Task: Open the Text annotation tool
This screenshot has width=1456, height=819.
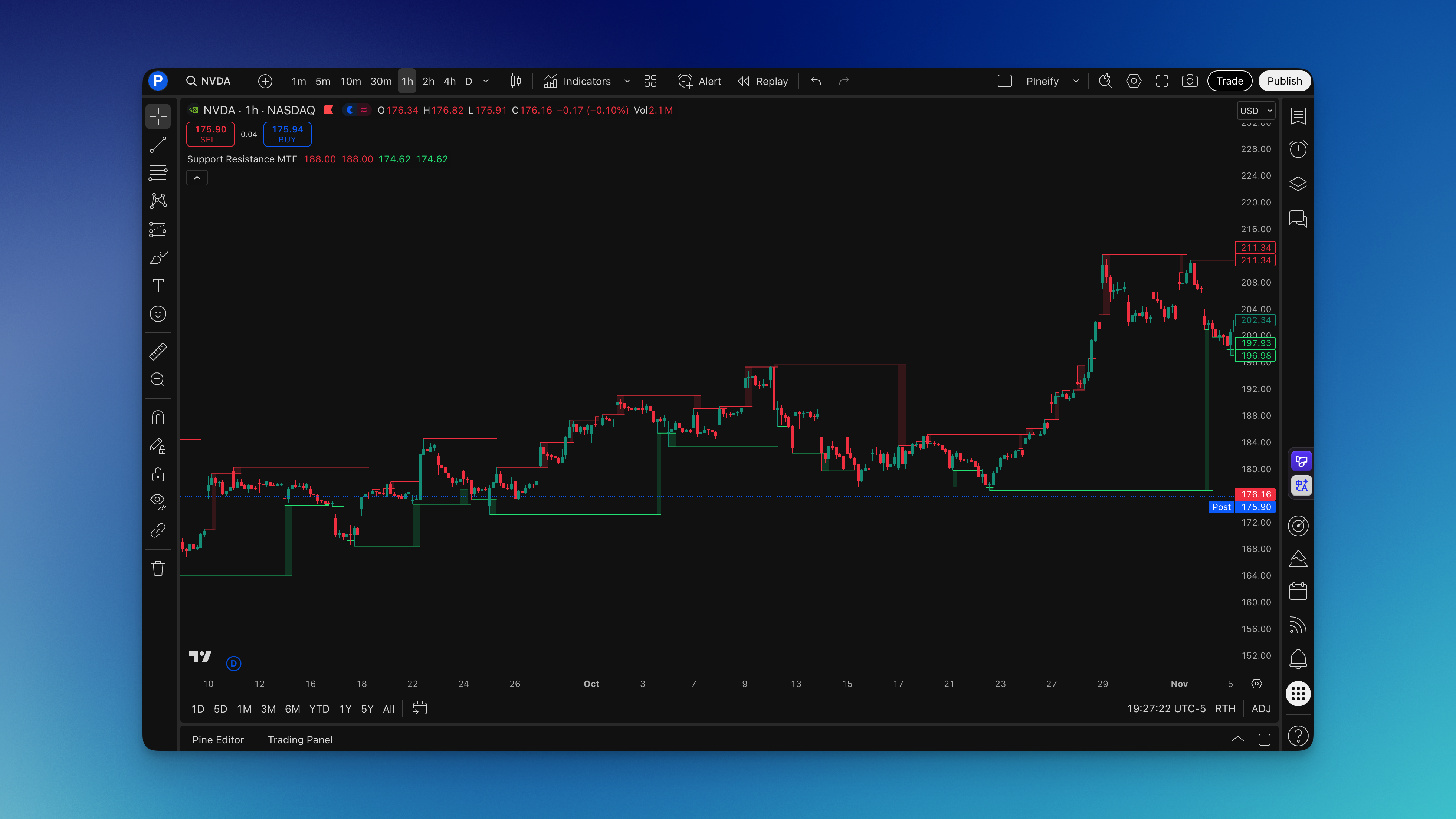Action: coord(158,286)
